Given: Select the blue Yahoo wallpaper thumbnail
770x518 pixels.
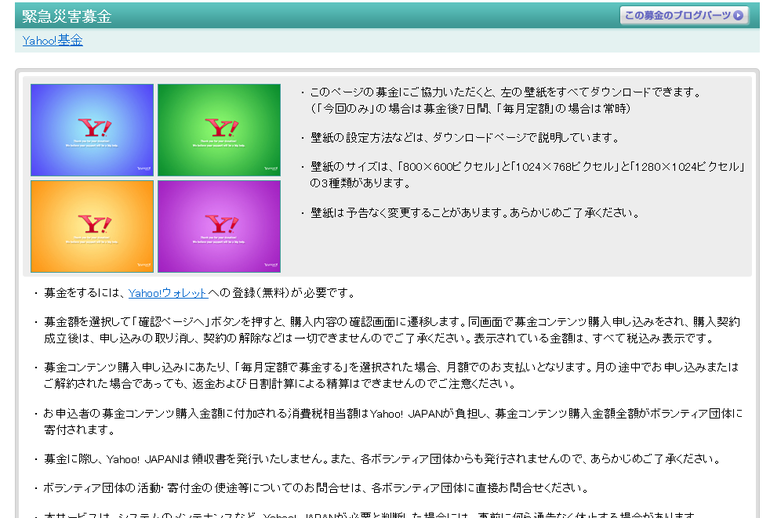Looking at the screenshot, I should point(92,130).
